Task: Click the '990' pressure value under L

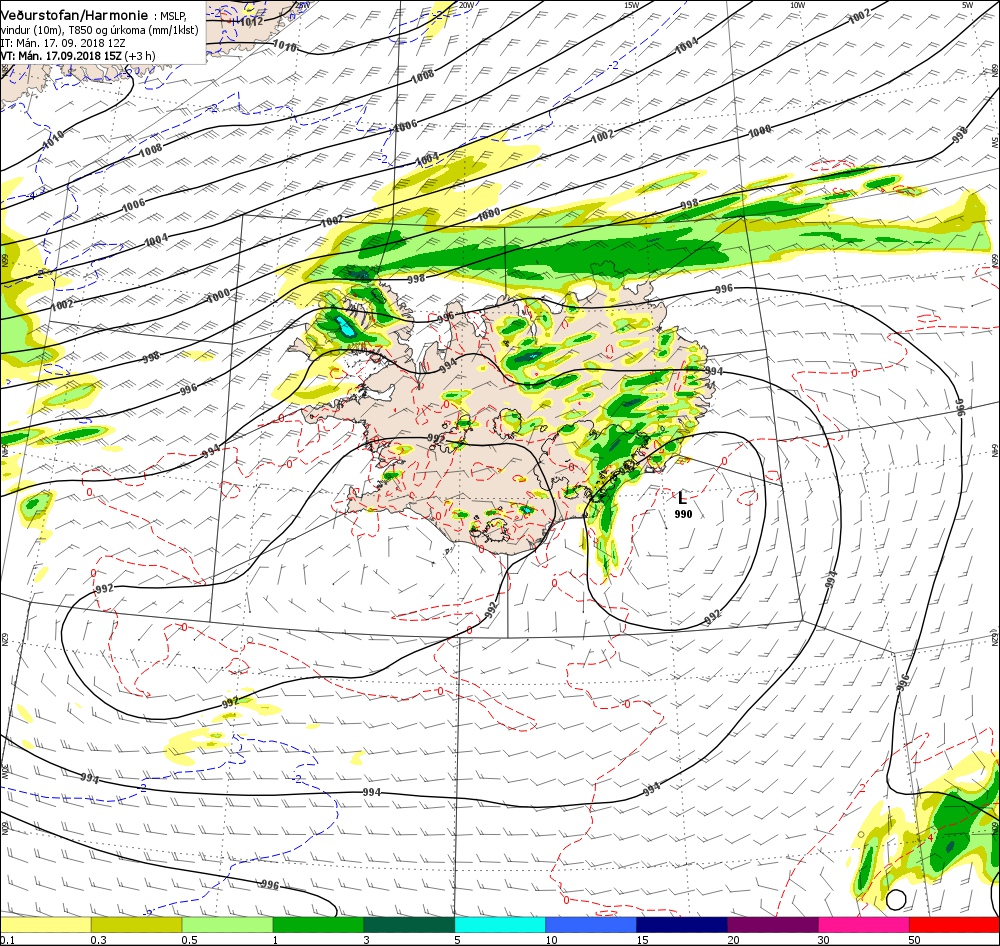Action: pos(683,514)
